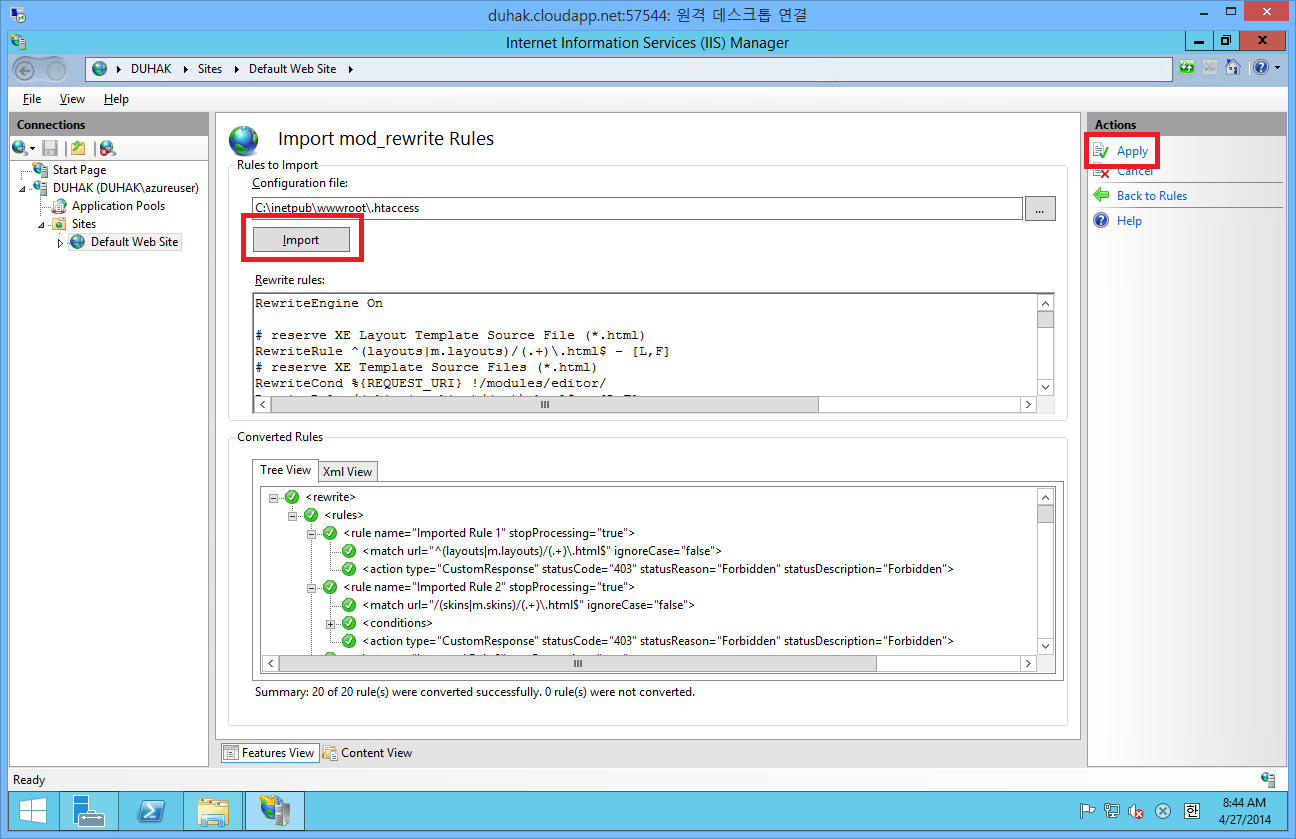The image size is (1296, 839).
Task: Open the View menu
Action: point(72,99)
